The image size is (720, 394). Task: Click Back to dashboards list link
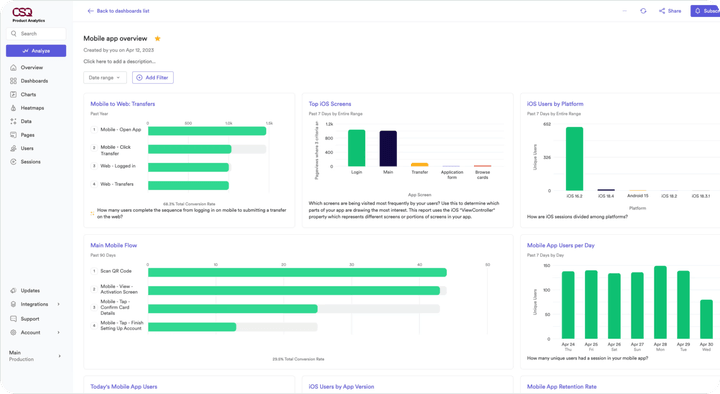pyautogui.click(x=118, y=11)
